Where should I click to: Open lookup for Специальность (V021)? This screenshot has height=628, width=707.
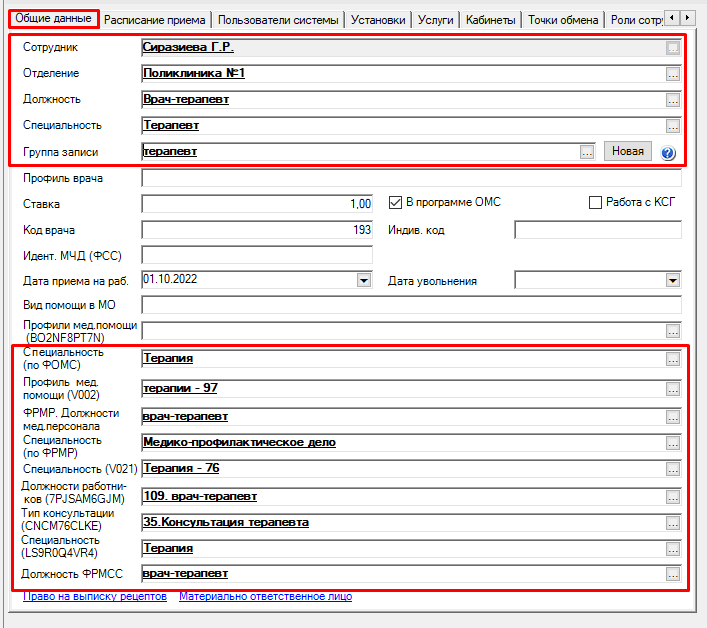(x=673, y=470)
